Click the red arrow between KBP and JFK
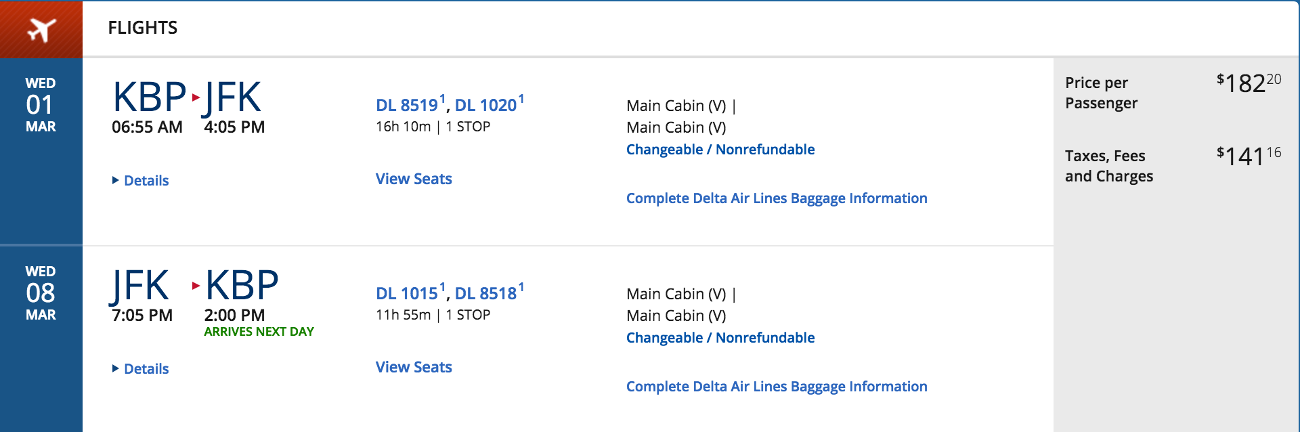1300x432 pixels. pos(196,98)
